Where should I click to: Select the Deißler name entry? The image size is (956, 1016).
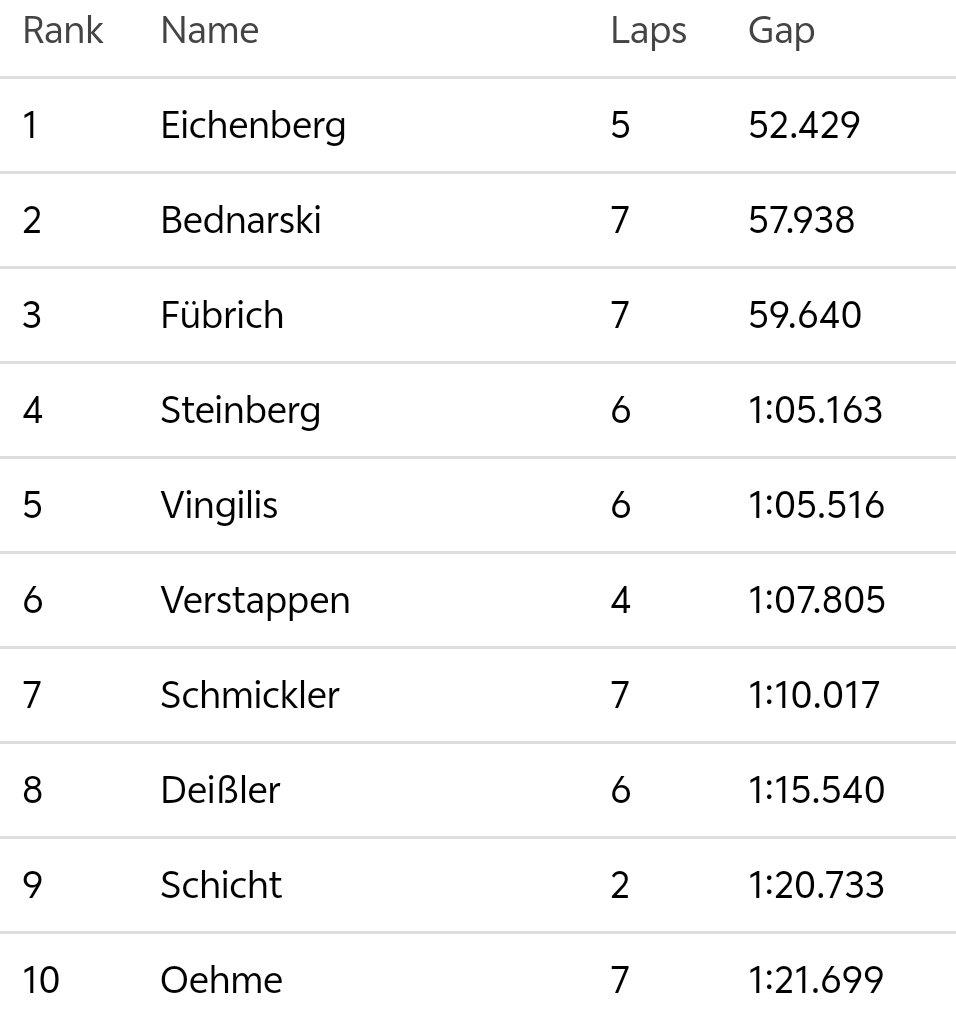pos(220,790)
